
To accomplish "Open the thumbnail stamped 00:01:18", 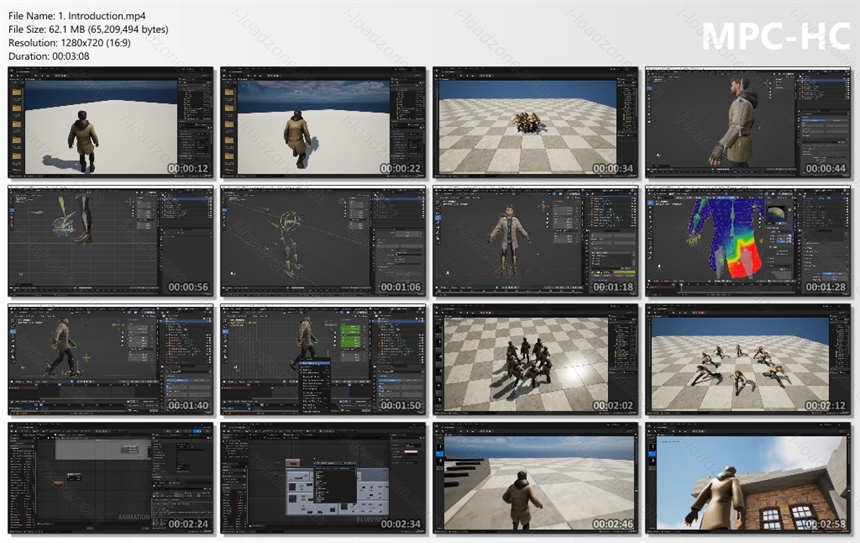I will click(535, 241).
